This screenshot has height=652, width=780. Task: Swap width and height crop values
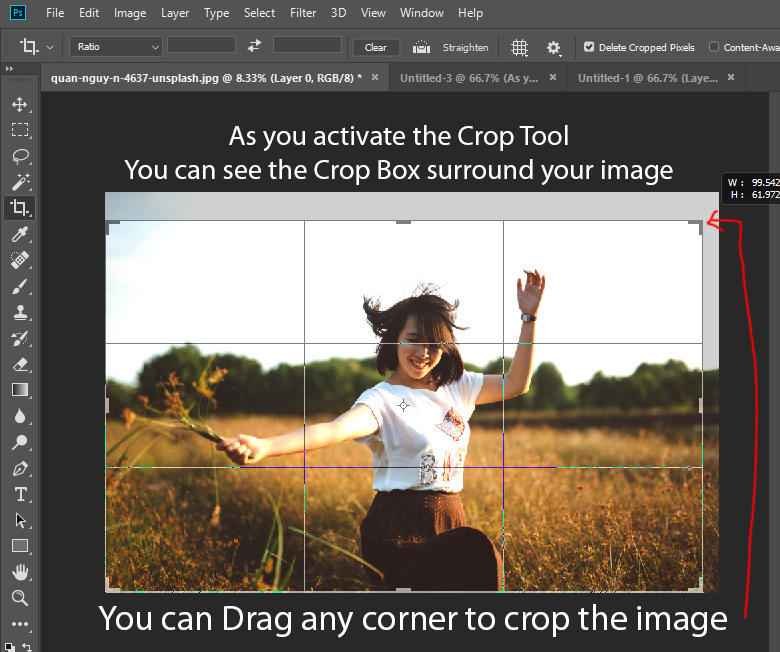254,46
